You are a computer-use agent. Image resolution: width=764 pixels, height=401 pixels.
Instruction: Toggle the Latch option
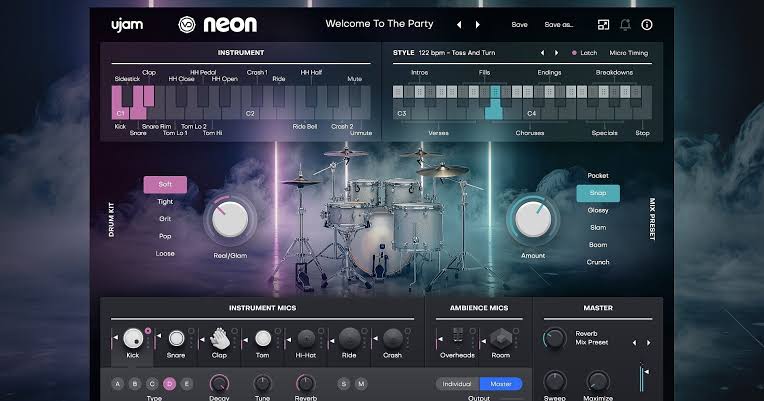coord(584,53)
